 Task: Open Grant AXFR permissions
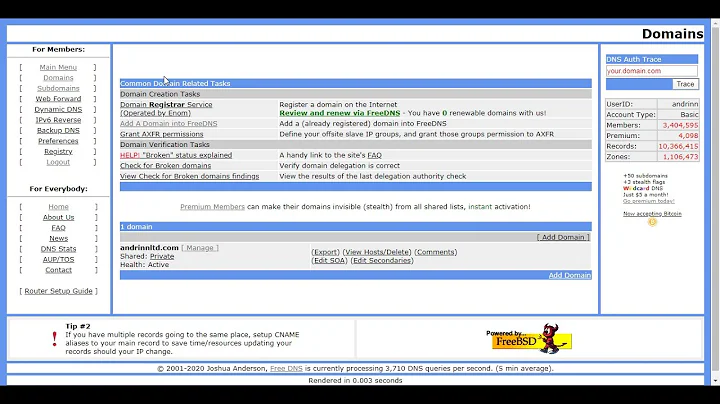tap(162, 134)
